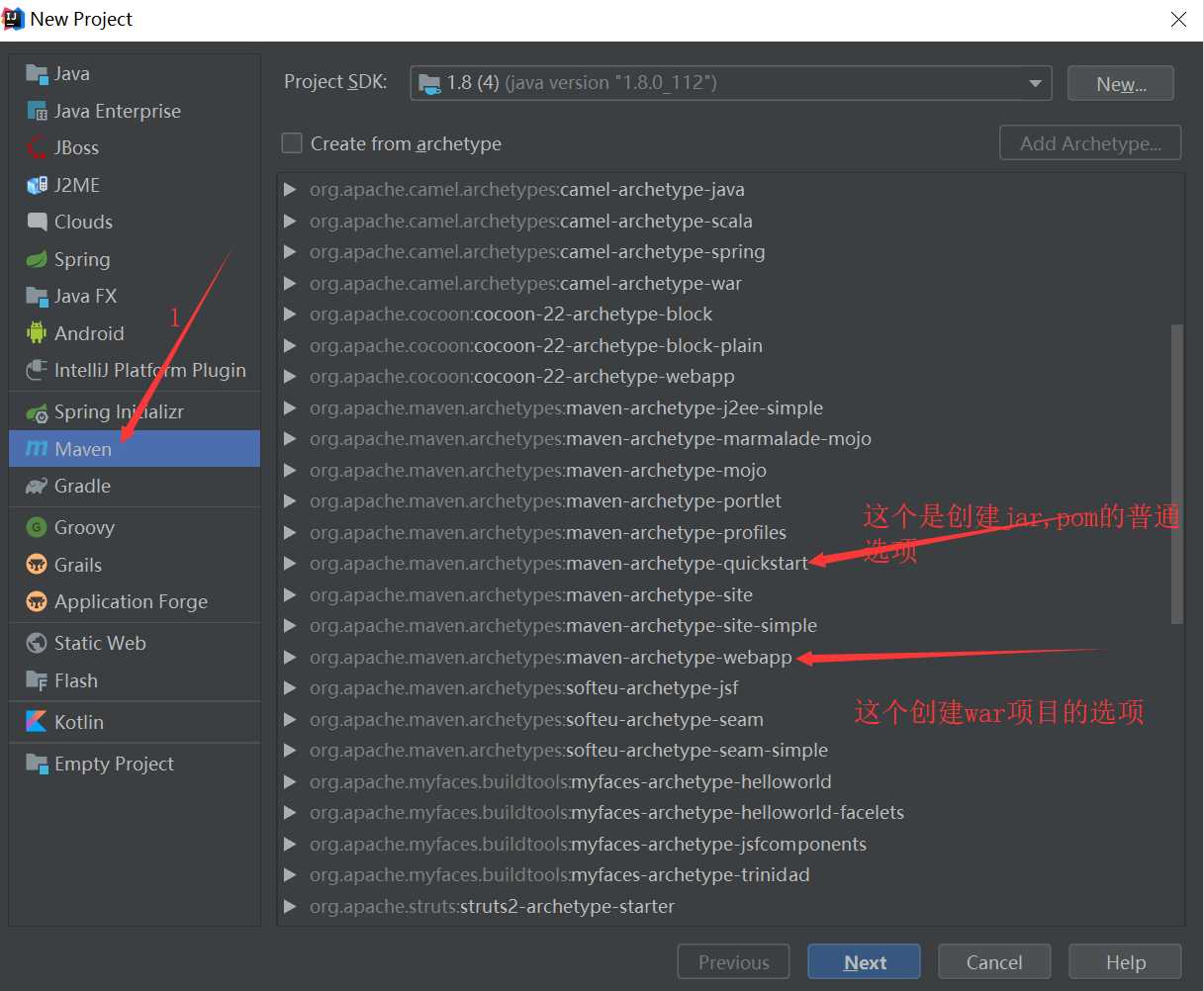The image size is (1204, 991).
Task: Expand maven-archetype-j2ee-simple node
Action: point(290,407)
